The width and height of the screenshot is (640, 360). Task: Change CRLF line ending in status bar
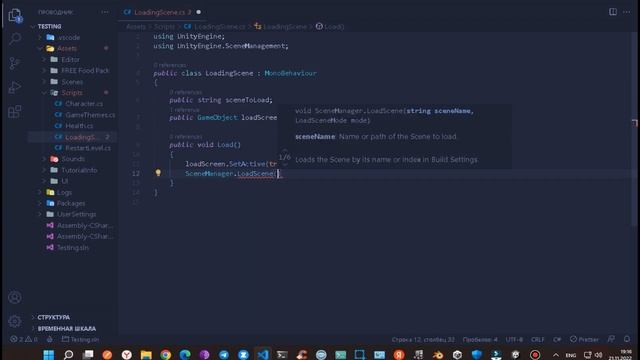click(x=538, y=339)
